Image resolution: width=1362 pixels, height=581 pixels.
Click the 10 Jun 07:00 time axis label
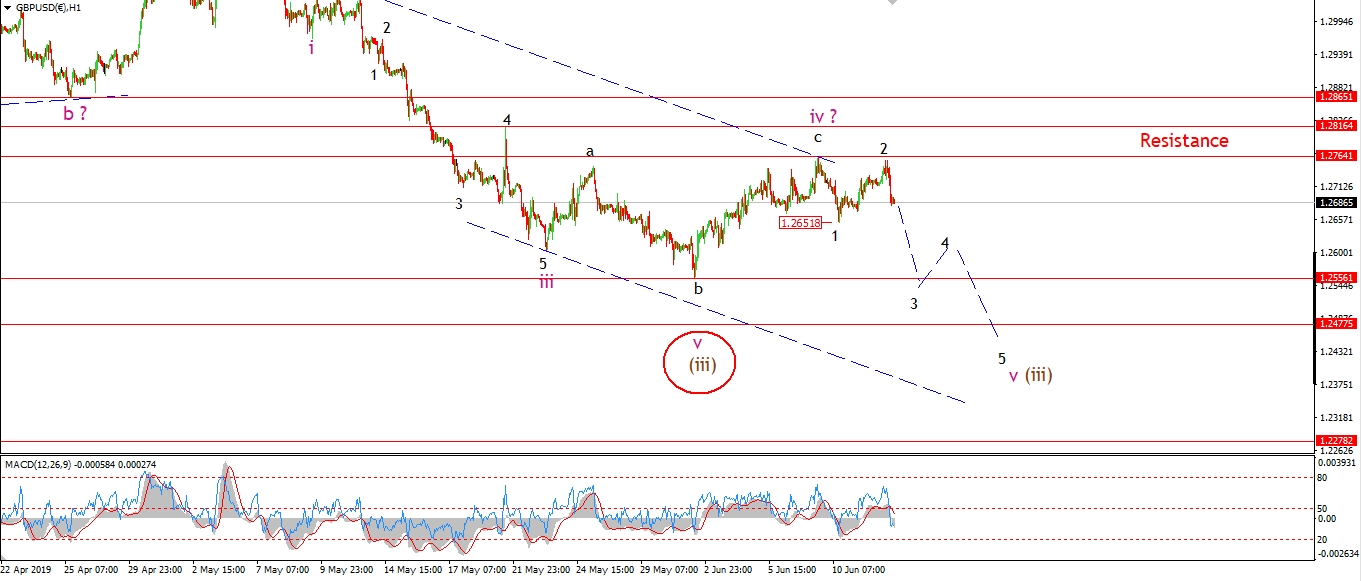point(860,570)
